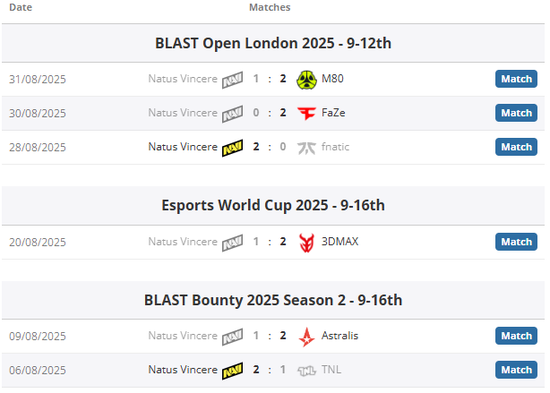Click the FaZe team logo icon

point(307,113)
